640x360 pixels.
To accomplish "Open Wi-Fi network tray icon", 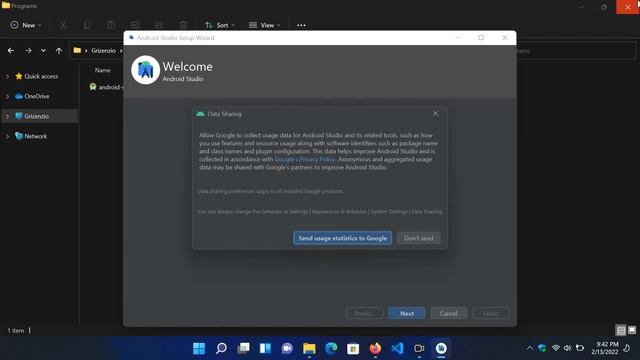I will 556,348.
